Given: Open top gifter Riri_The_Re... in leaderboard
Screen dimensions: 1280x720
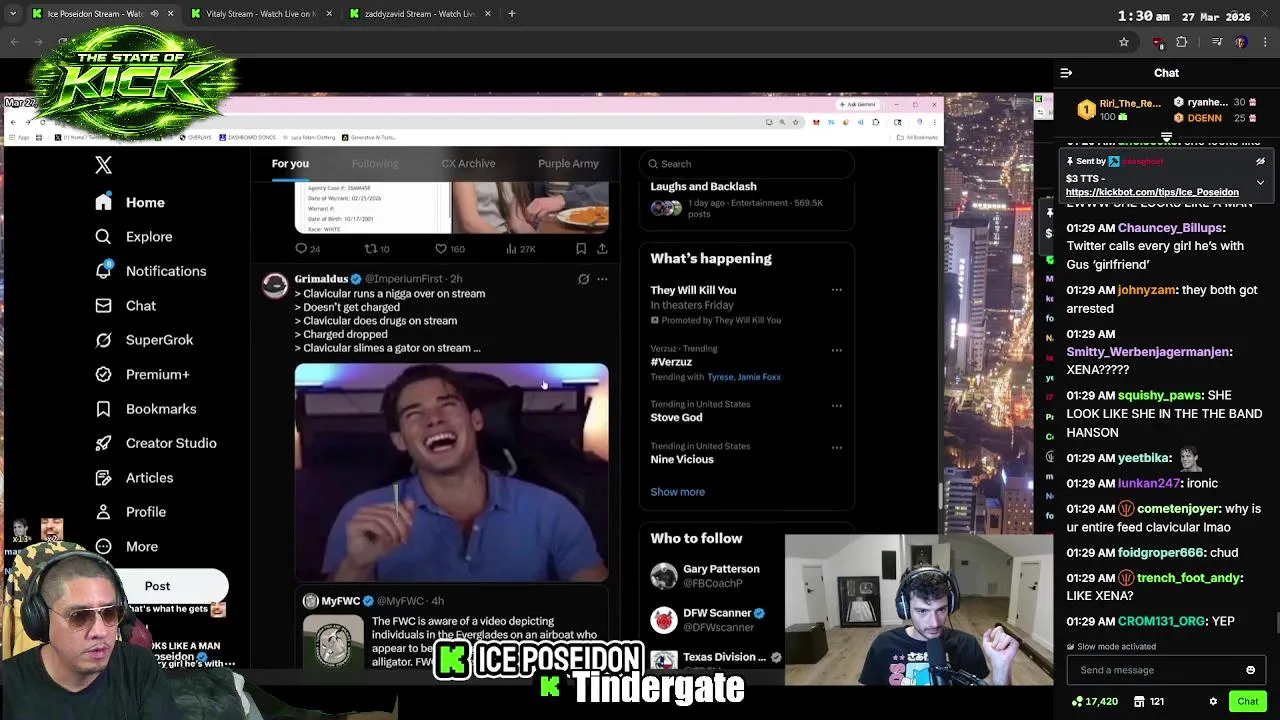Looking at the screenshot, I should pos(1118,110).
